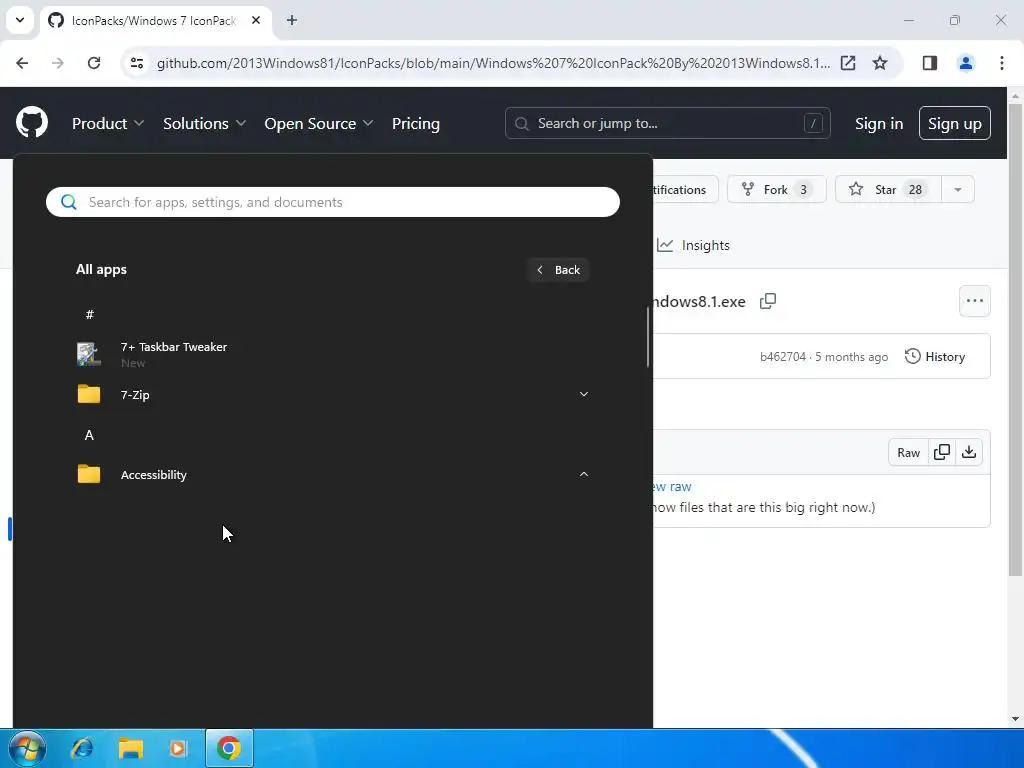Viewport: 1024px width, 768px height.
Task: Click the GitHub octocat logo
Action: [32, 123]
